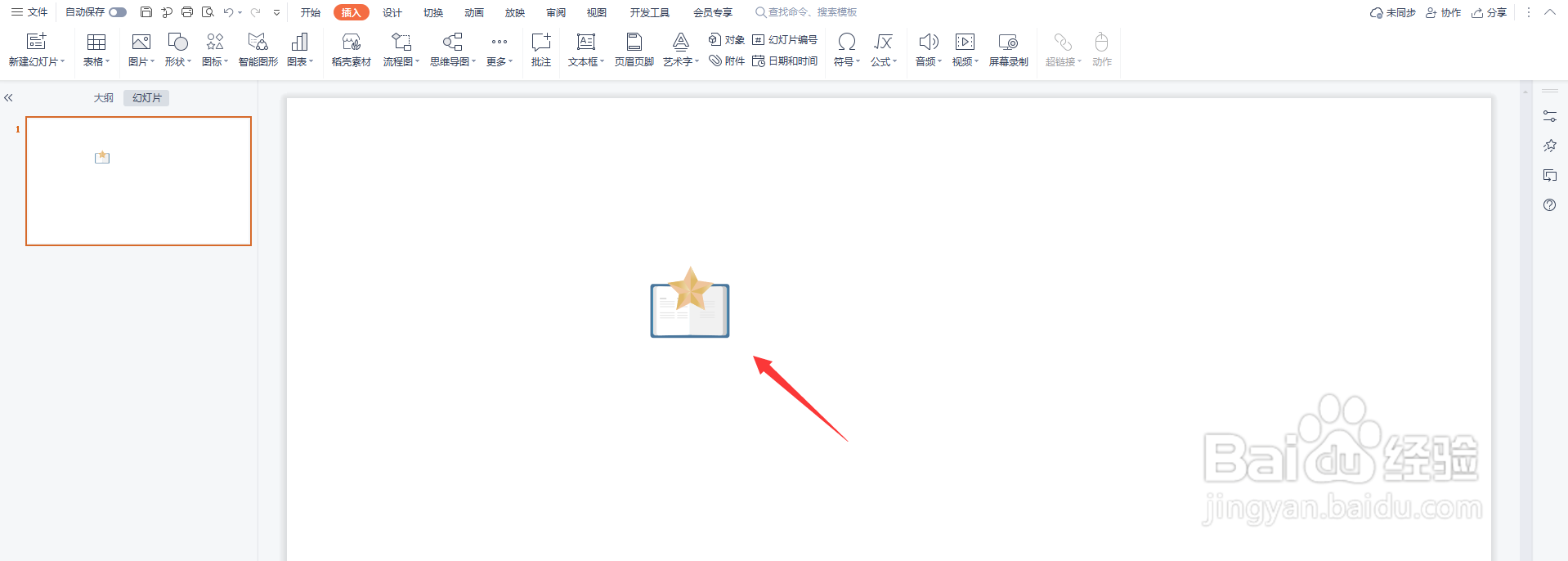Switch to the 幻灯片 panel view

coord(147,98)
